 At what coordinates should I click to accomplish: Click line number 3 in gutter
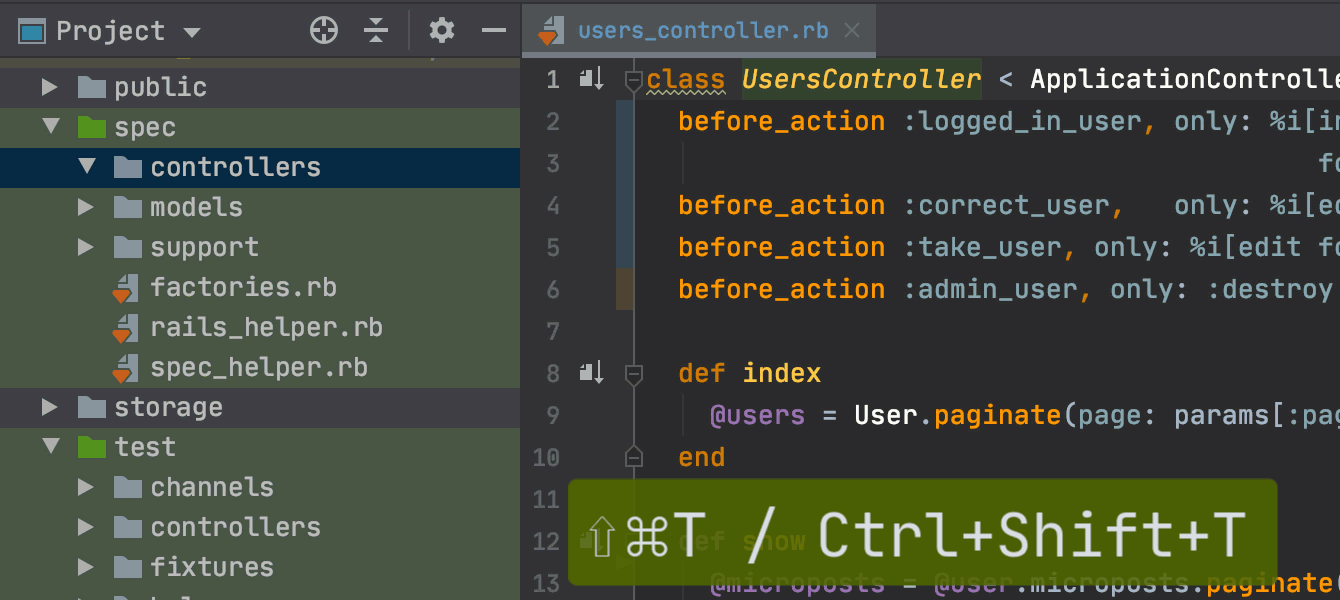click(552, 163)
